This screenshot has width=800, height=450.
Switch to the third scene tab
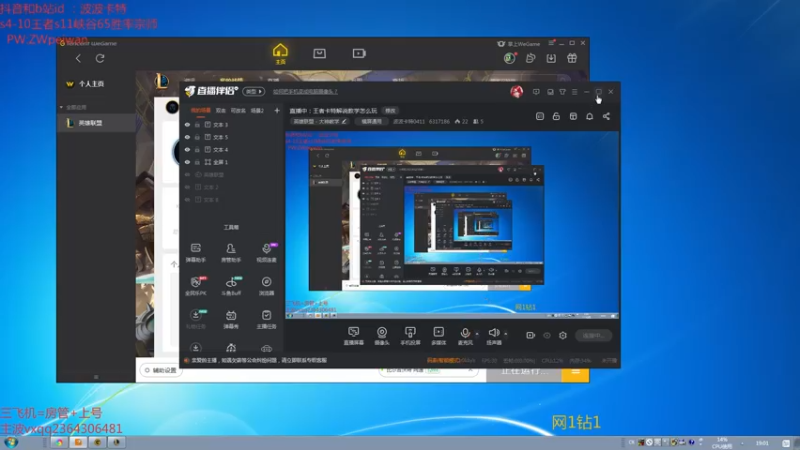[238, 110]
